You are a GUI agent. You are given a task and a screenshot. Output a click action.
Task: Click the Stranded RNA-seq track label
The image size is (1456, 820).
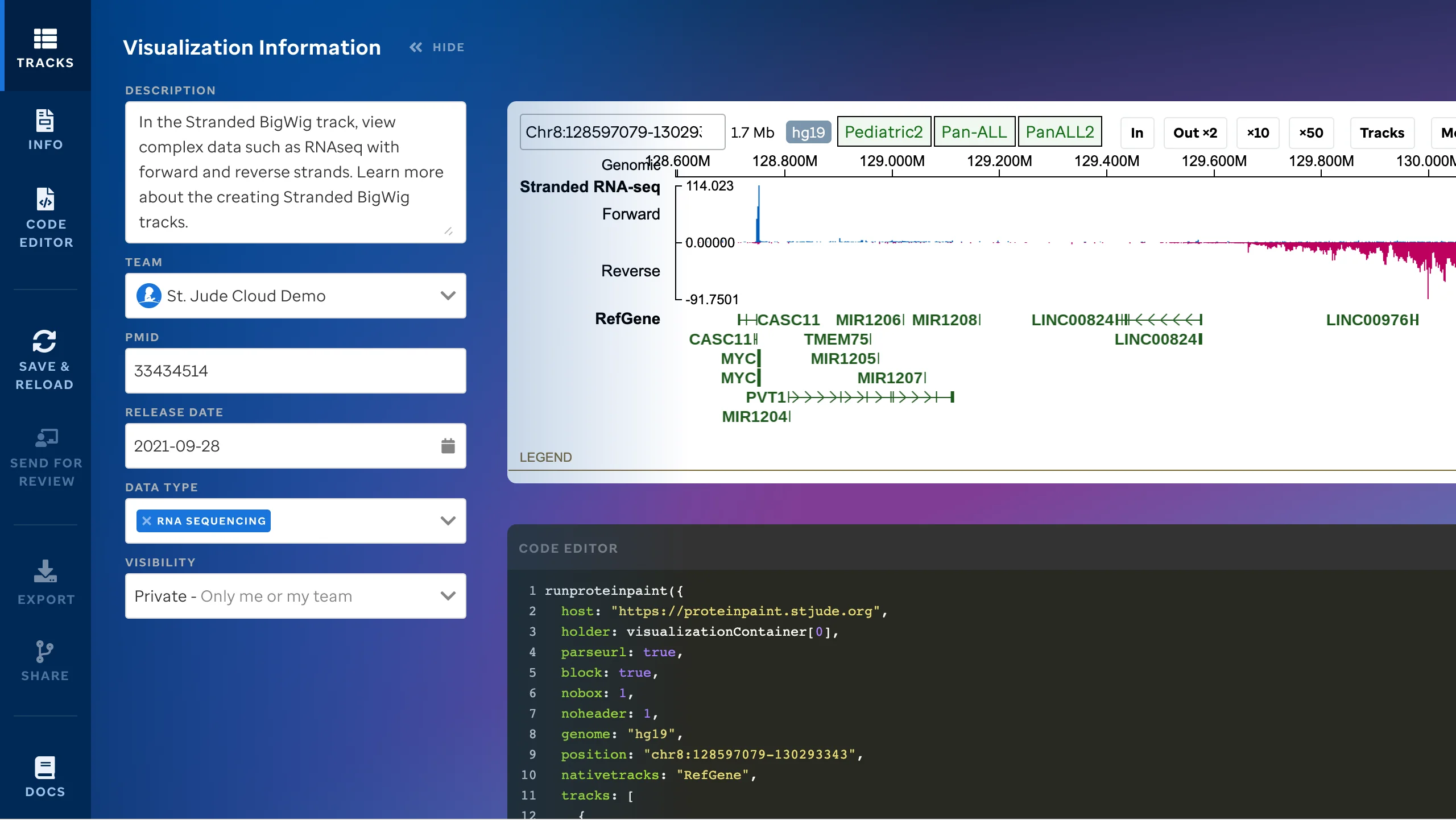tap(590, 187)
